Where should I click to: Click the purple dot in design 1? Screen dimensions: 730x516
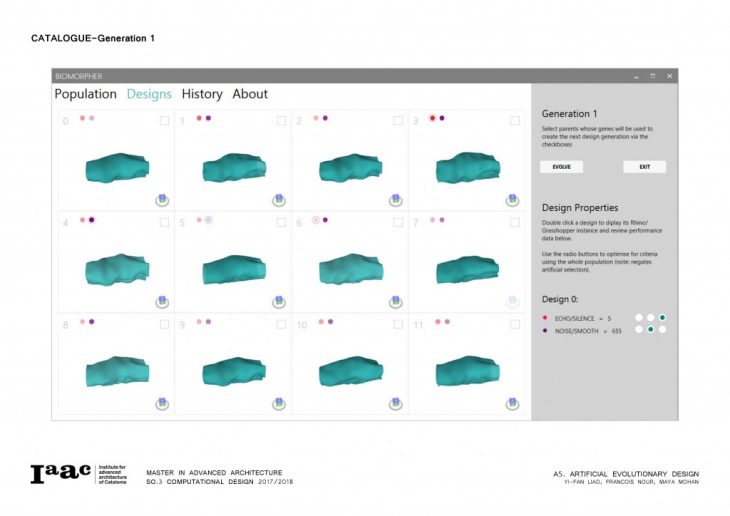208,118
